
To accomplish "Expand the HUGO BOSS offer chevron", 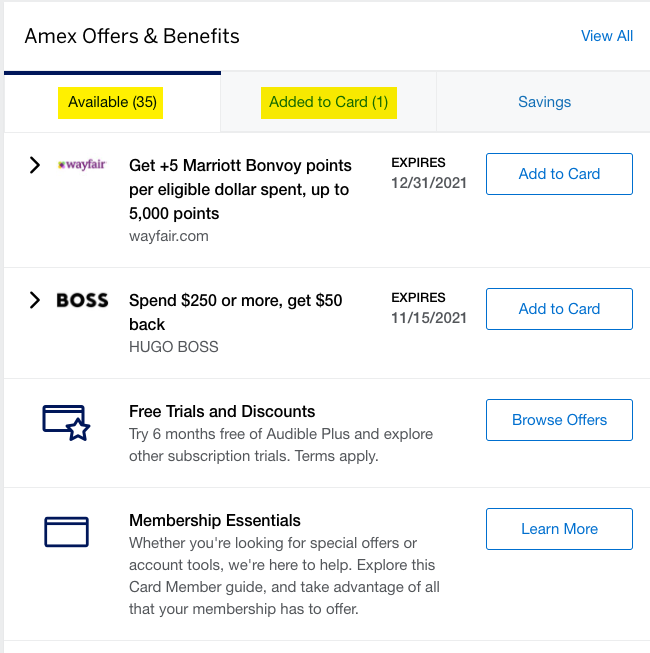I will (x=35, y=300).
